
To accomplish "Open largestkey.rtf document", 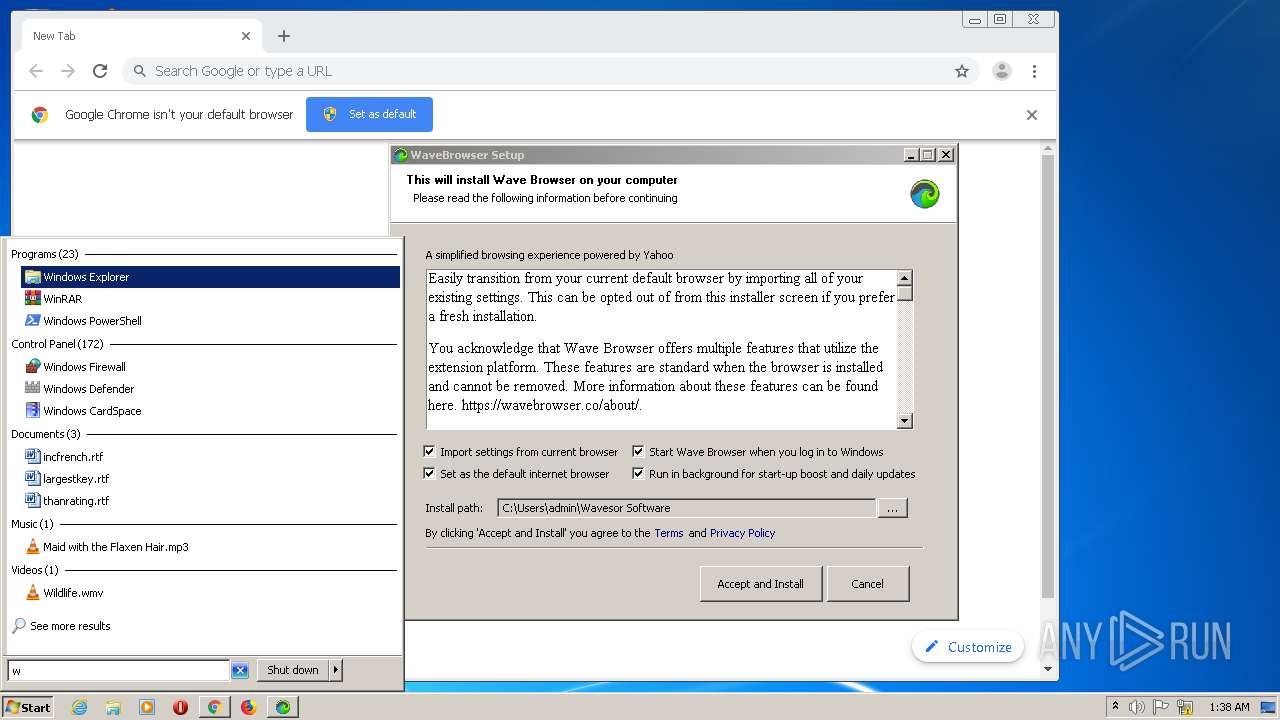I will coord(210,479).
